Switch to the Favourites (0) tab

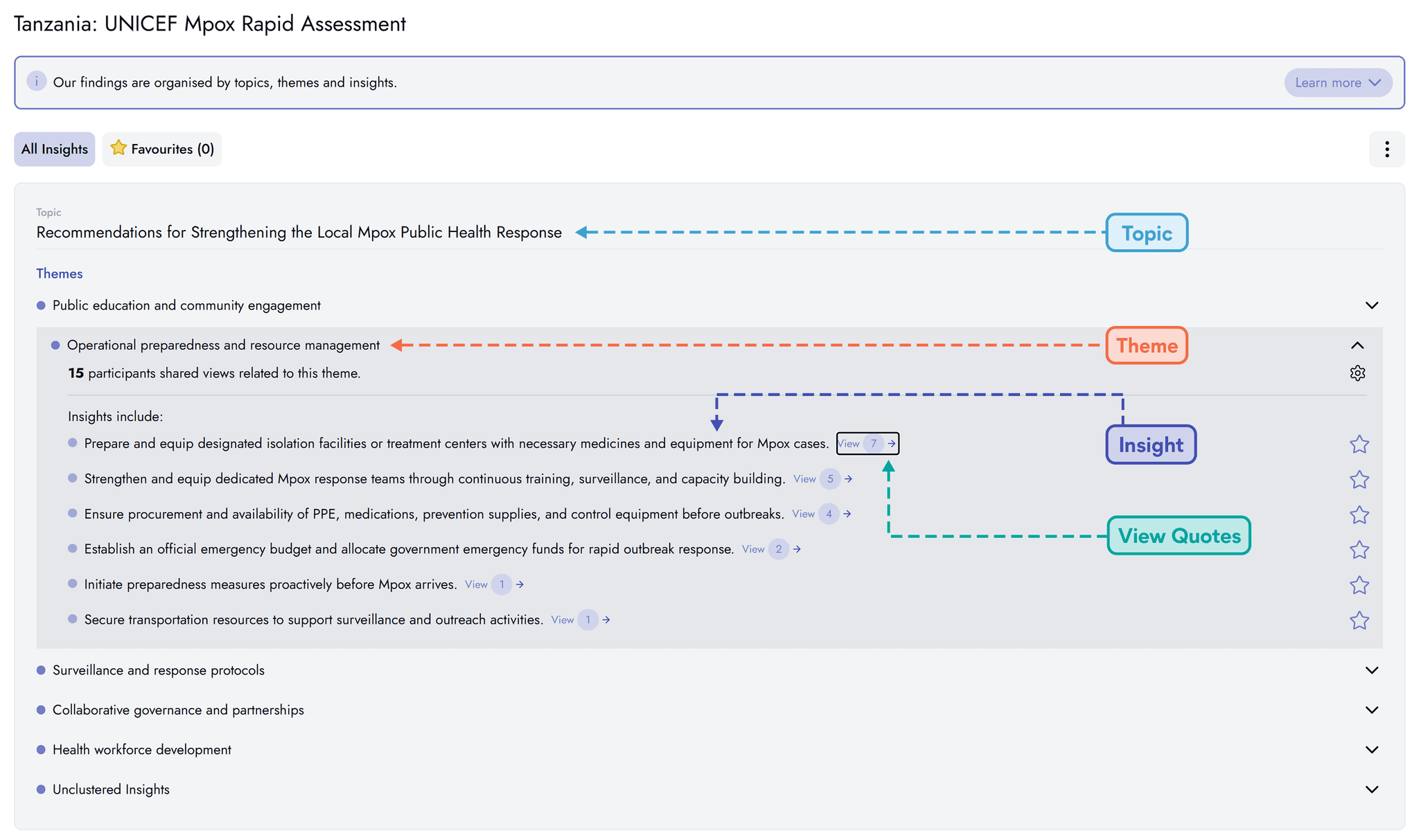coord(162,149)
